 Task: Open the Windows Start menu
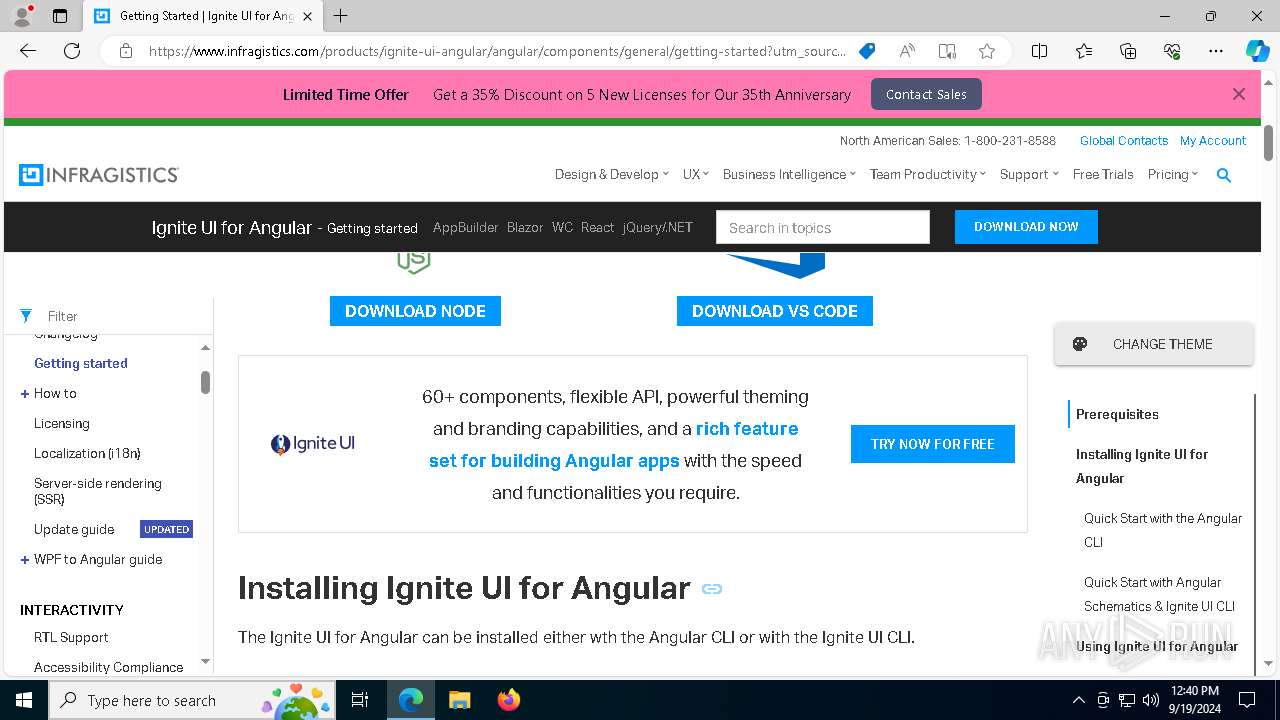pyautogui.click(x=24, y=700)
